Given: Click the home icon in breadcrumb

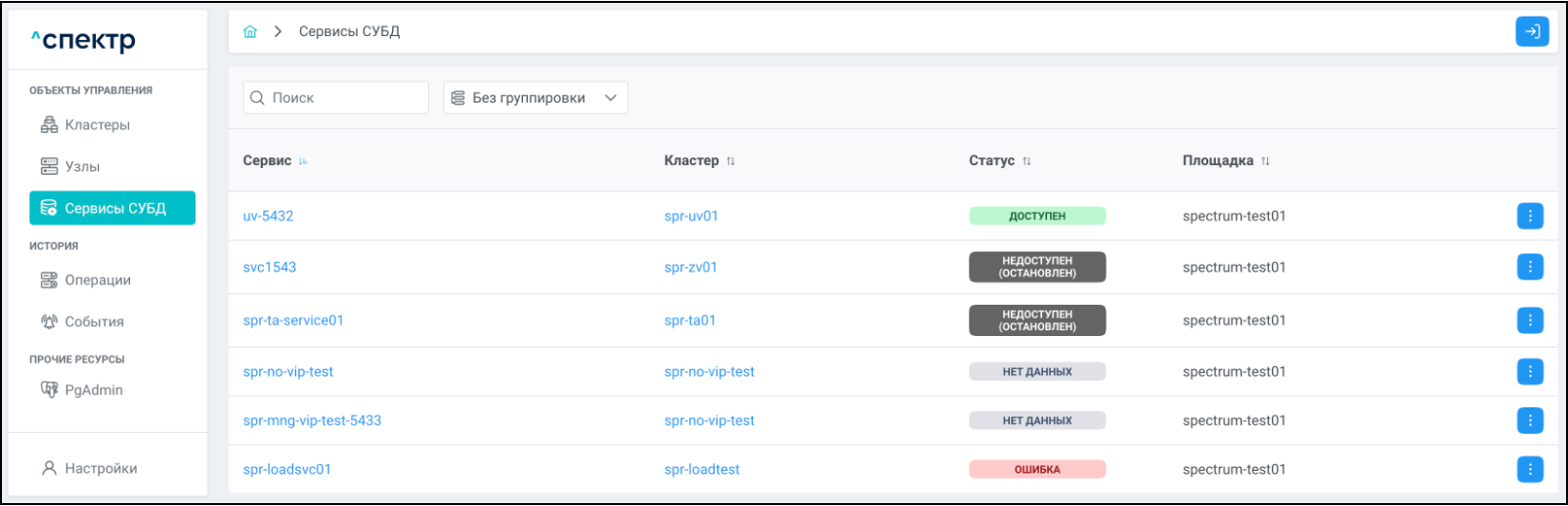Looking at the screenshot, I should click(x=250, y=31).
